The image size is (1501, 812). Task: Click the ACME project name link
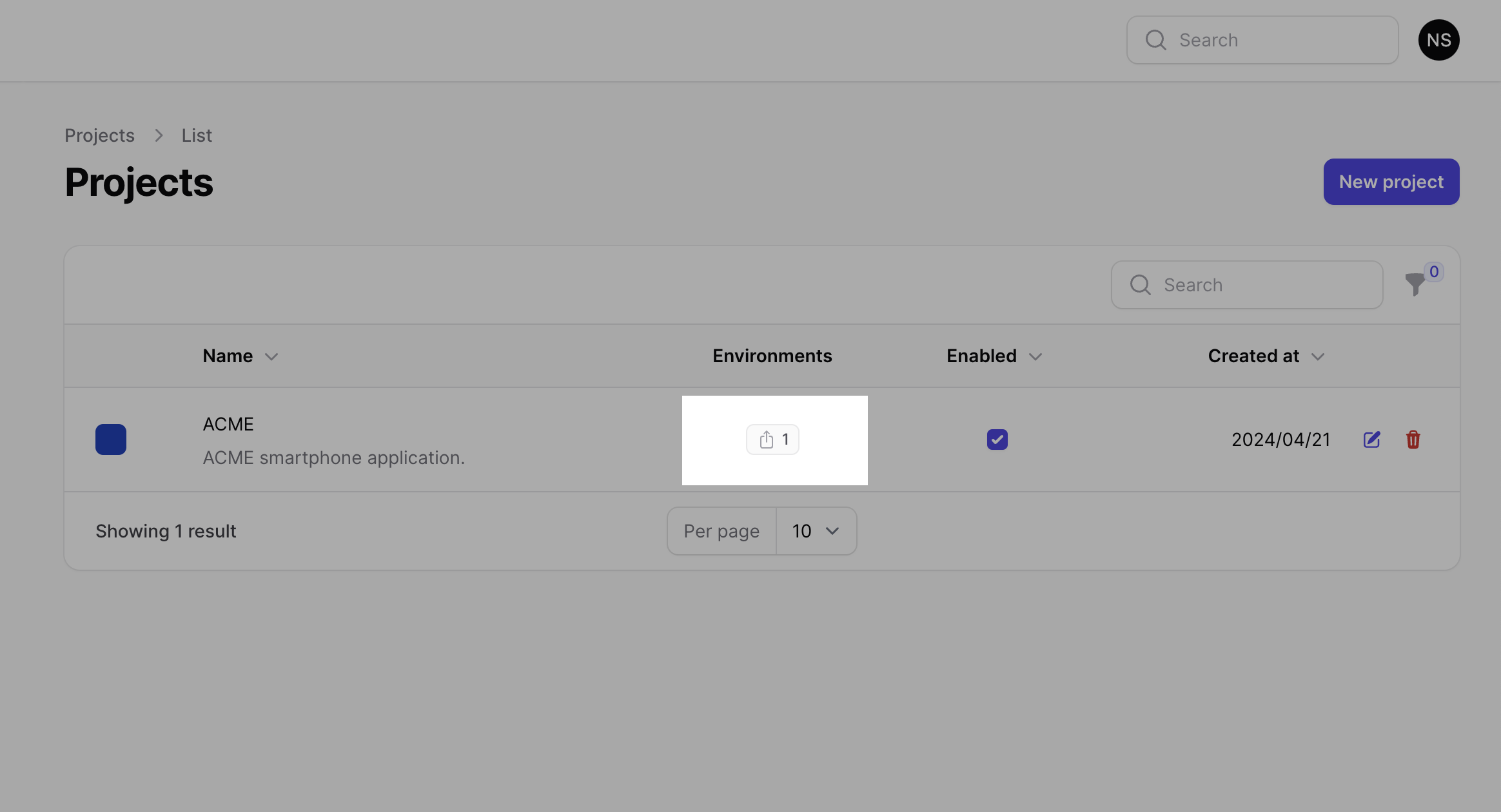coord(227,423)
